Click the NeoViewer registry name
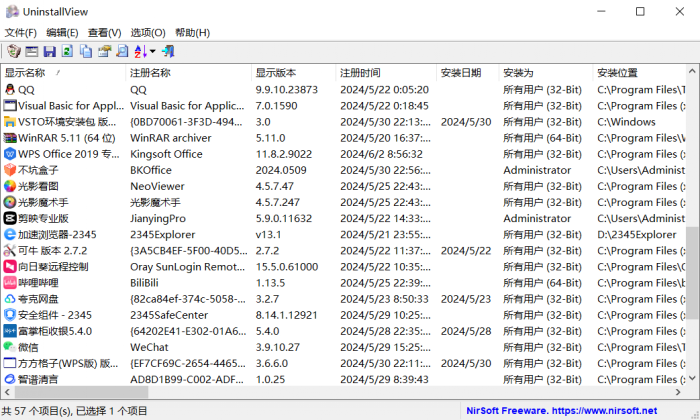700x420 pixels. click(157, 186)
